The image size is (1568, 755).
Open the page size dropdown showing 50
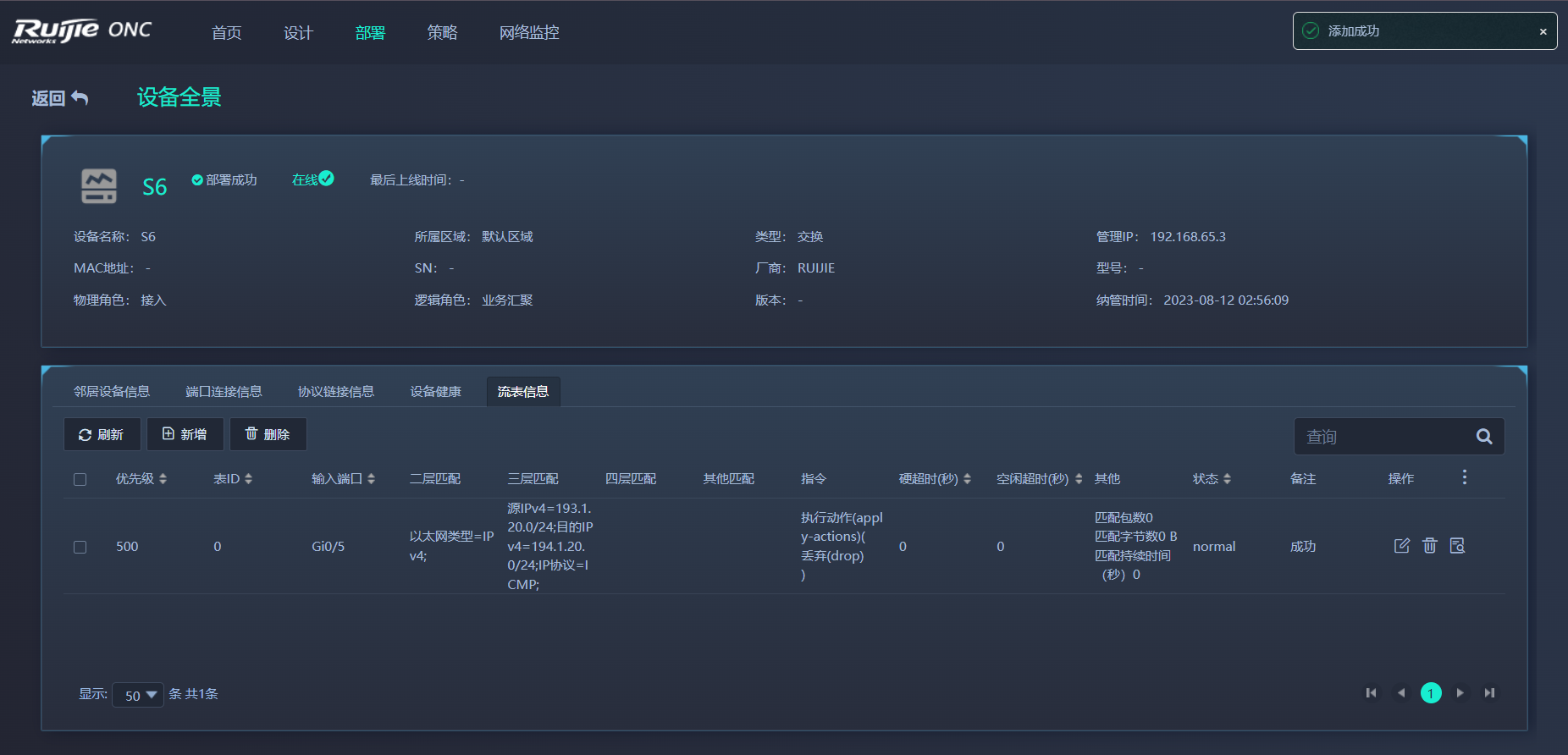click(138, 695)
